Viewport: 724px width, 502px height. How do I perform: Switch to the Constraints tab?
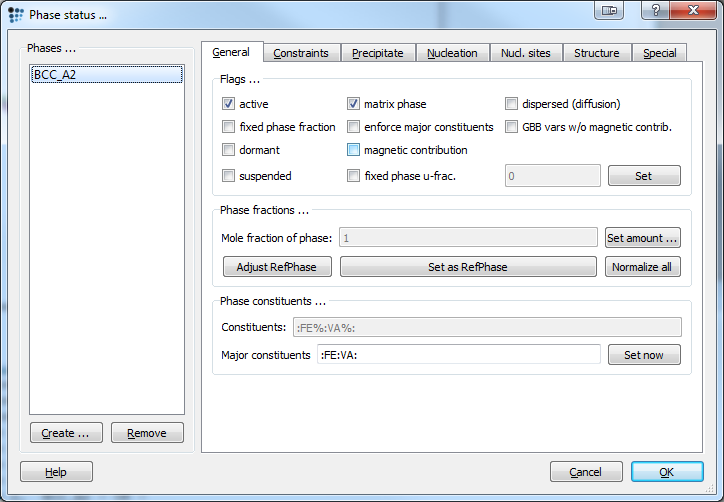(301, 53)
